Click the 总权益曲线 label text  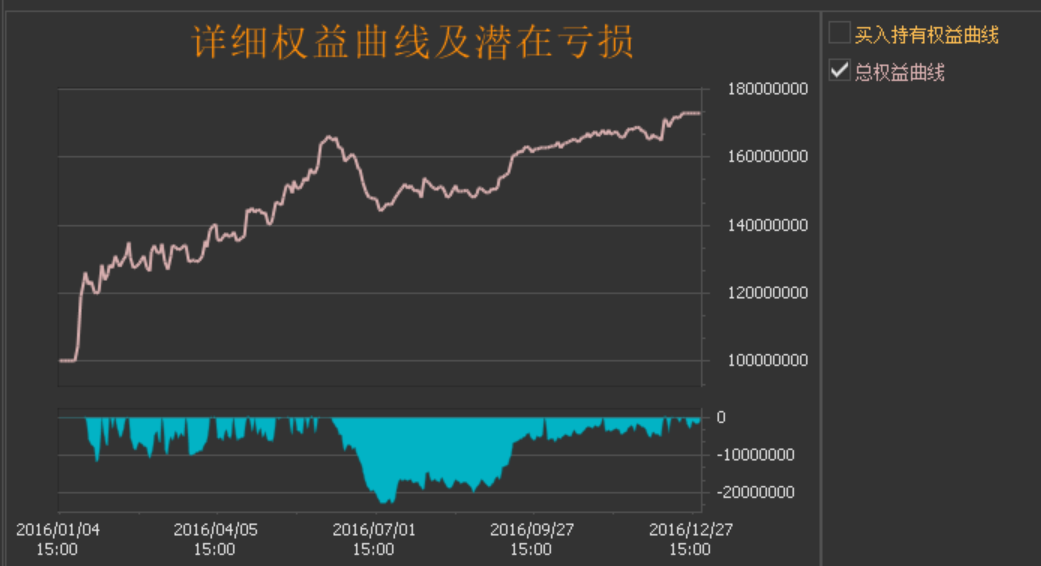click(899, 72)
